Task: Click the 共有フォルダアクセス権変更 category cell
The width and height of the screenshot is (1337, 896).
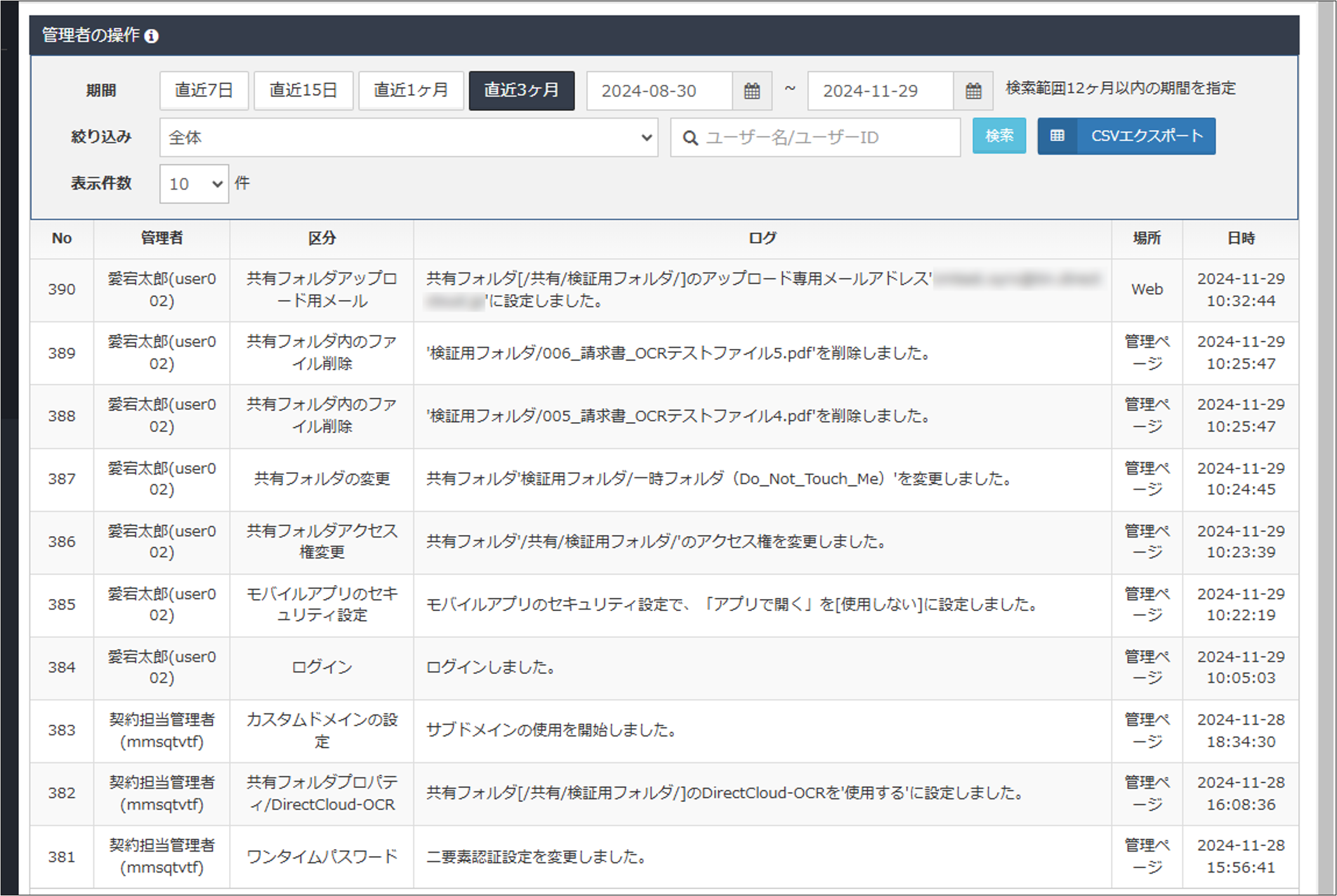Action: (x=322, y=541)
